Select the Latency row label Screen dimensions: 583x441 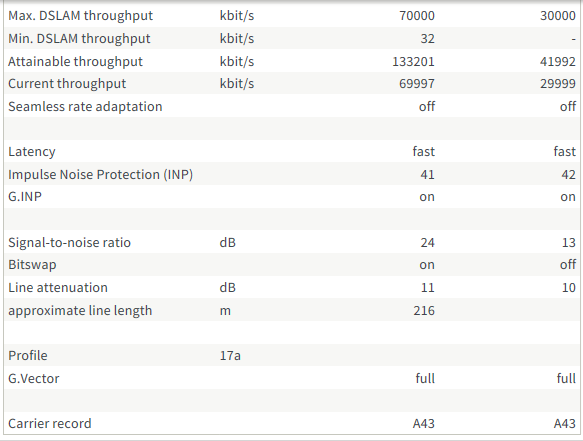tap(32, 152)
